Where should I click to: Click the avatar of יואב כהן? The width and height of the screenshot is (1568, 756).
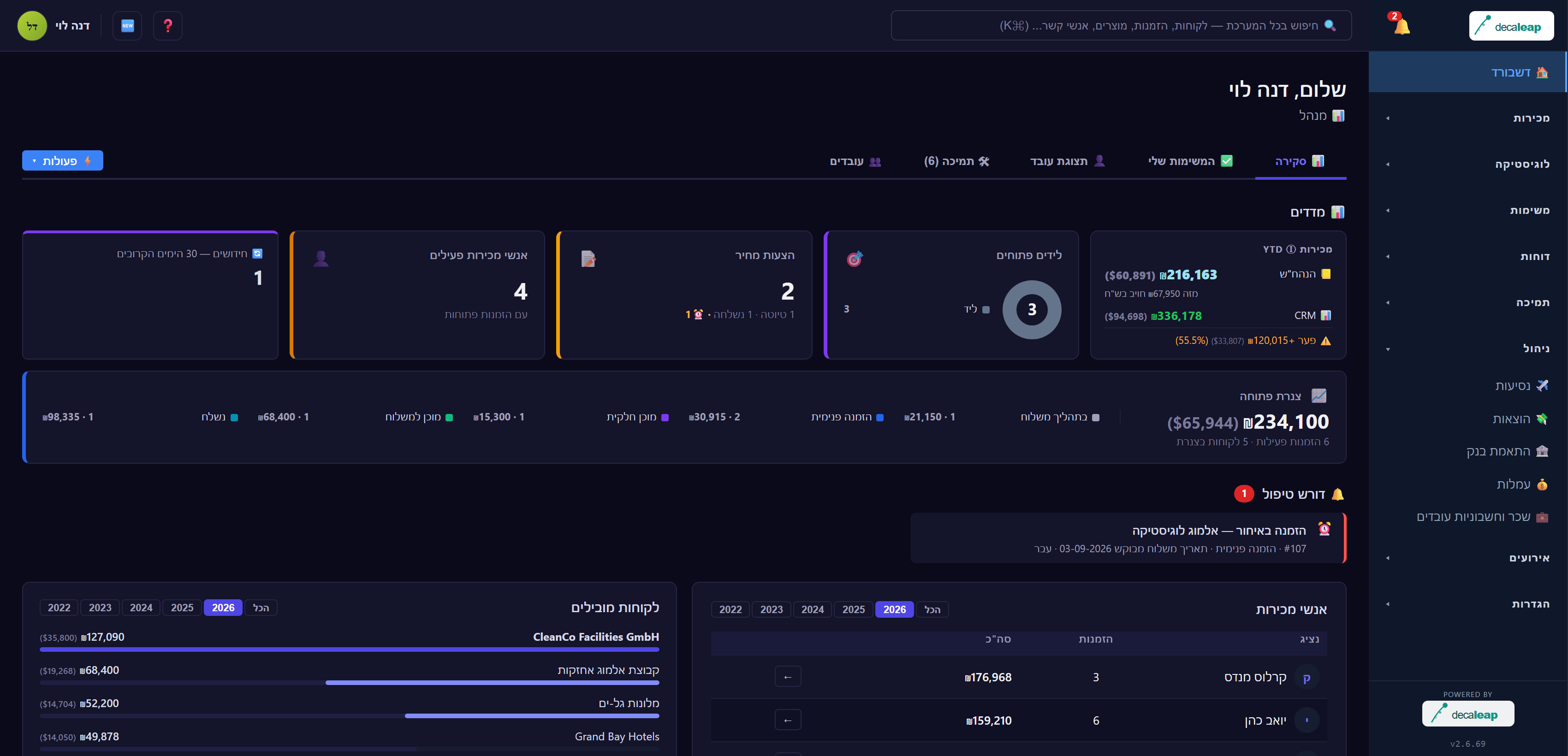pyautogui.click(x=1306, y=721)
